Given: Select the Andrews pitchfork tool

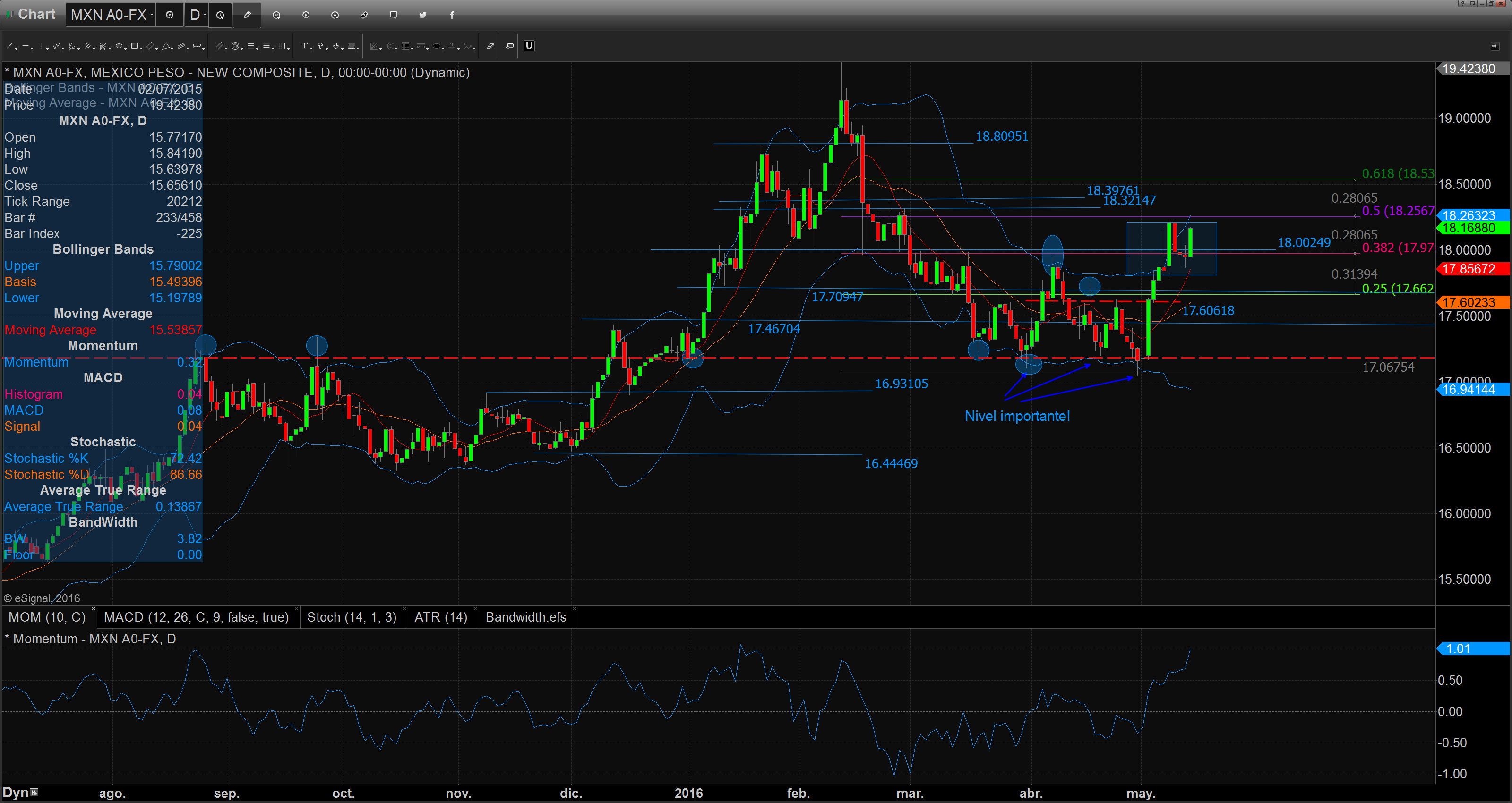Looking at the screenshot, I should pos(87,46).
